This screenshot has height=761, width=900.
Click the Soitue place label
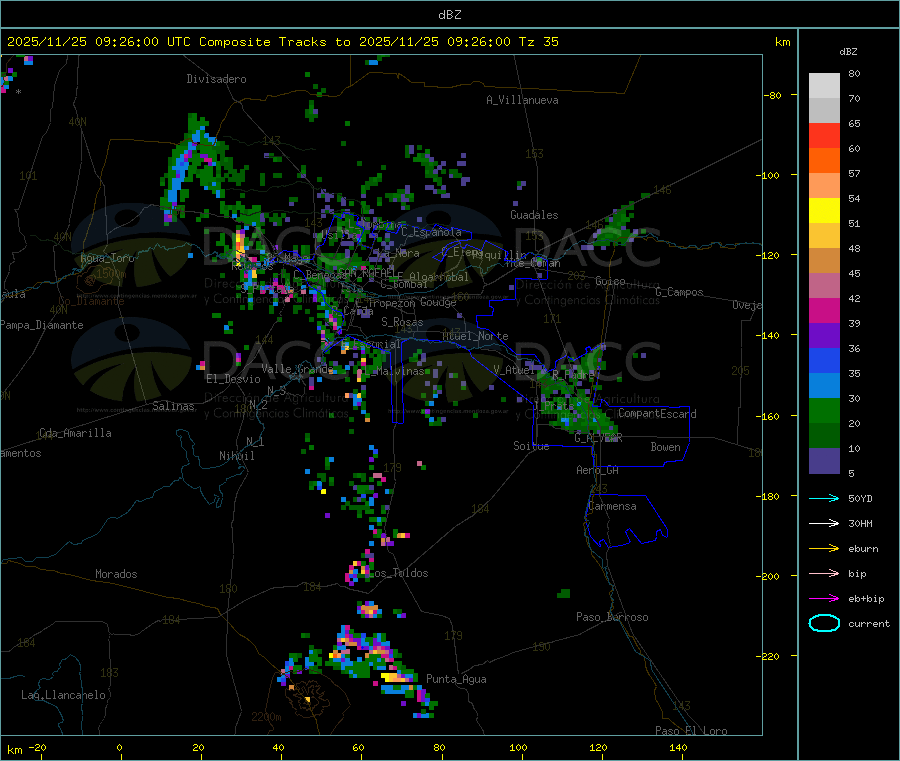tap(531, 446)
